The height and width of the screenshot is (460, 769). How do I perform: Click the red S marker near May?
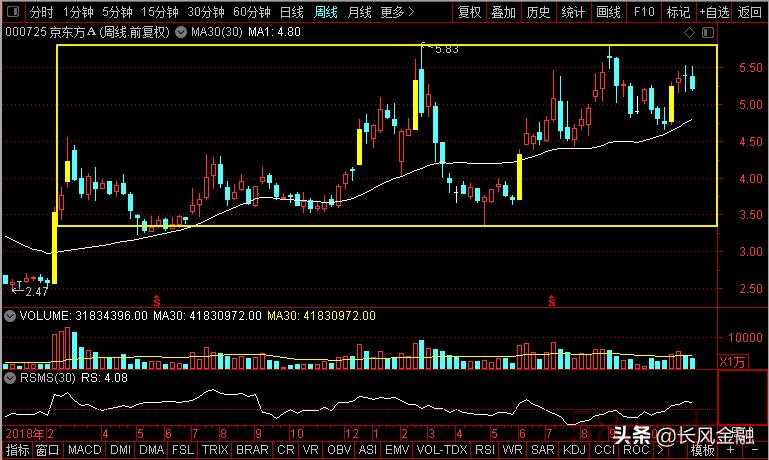point(155,299)
